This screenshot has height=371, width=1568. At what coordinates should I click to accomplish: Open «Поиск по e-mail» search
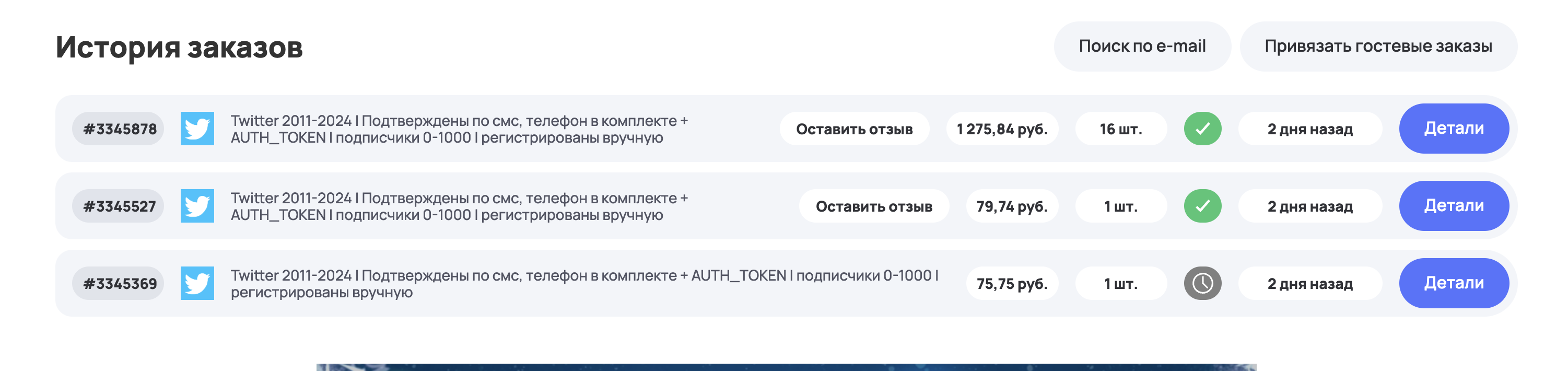pyautogui.click(x=1142, y=47)
